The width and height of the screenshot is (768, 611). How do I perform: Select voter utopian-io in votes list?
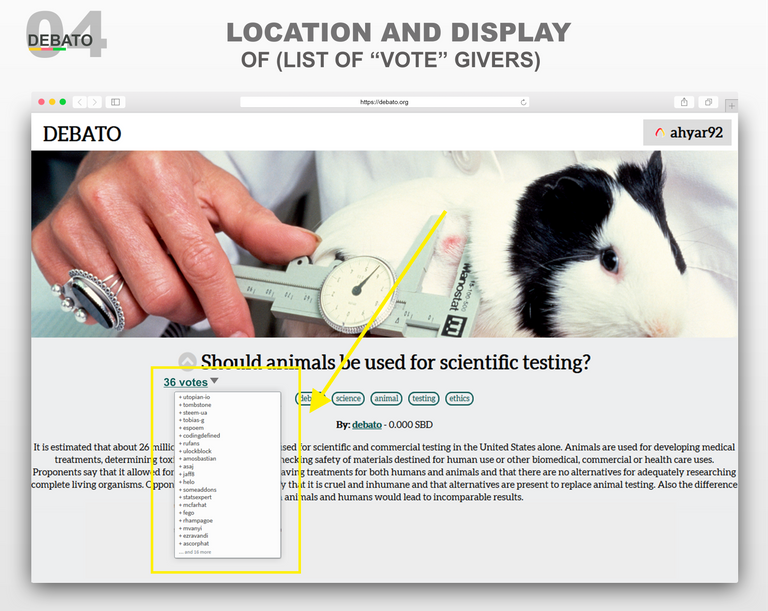click(x=194, y=397)
